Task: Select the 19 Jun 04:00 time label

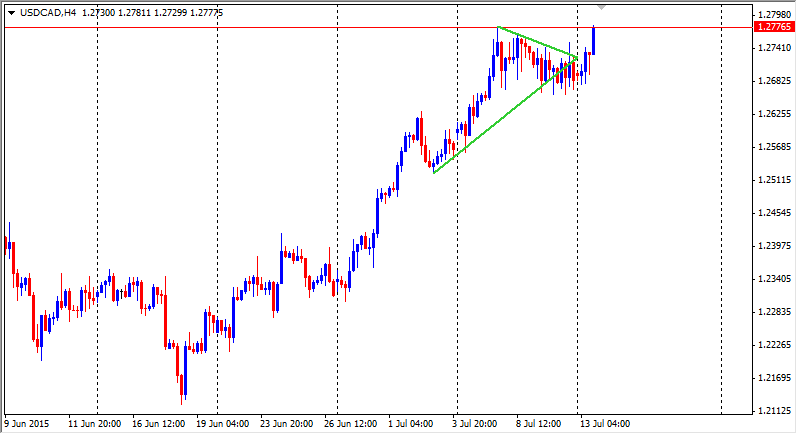Action: click(x=223, y=423)
